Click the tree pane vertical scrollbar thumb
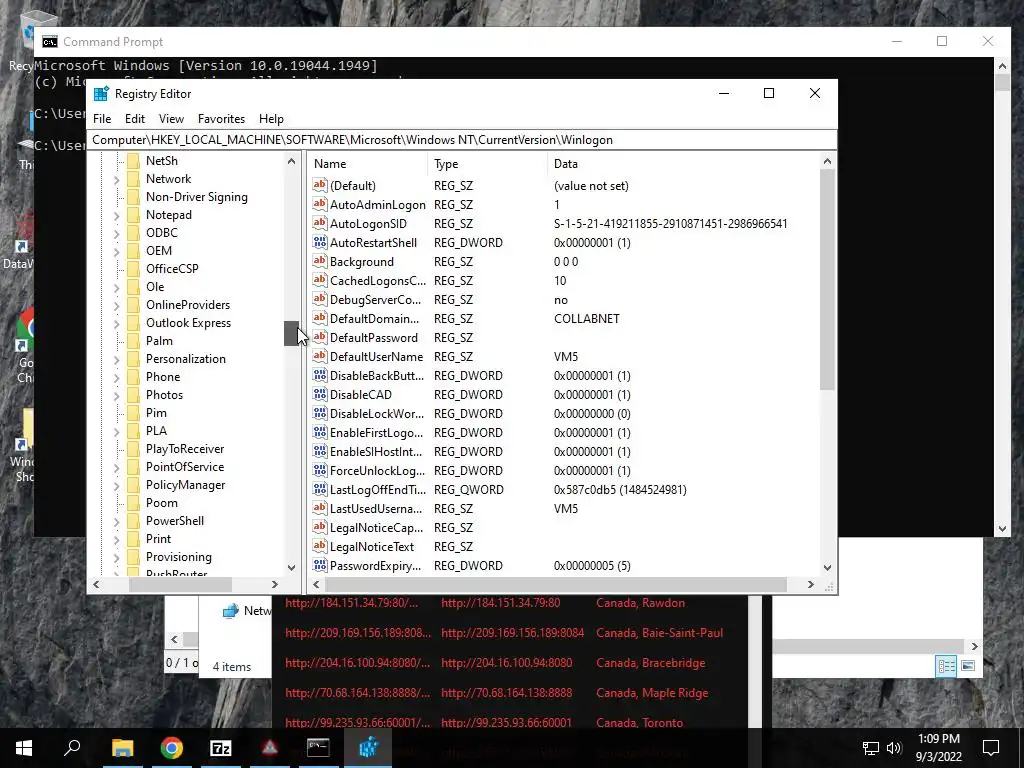Image resolution: width=1024 pixels, height=768 pixels. (x=291, y=333)
